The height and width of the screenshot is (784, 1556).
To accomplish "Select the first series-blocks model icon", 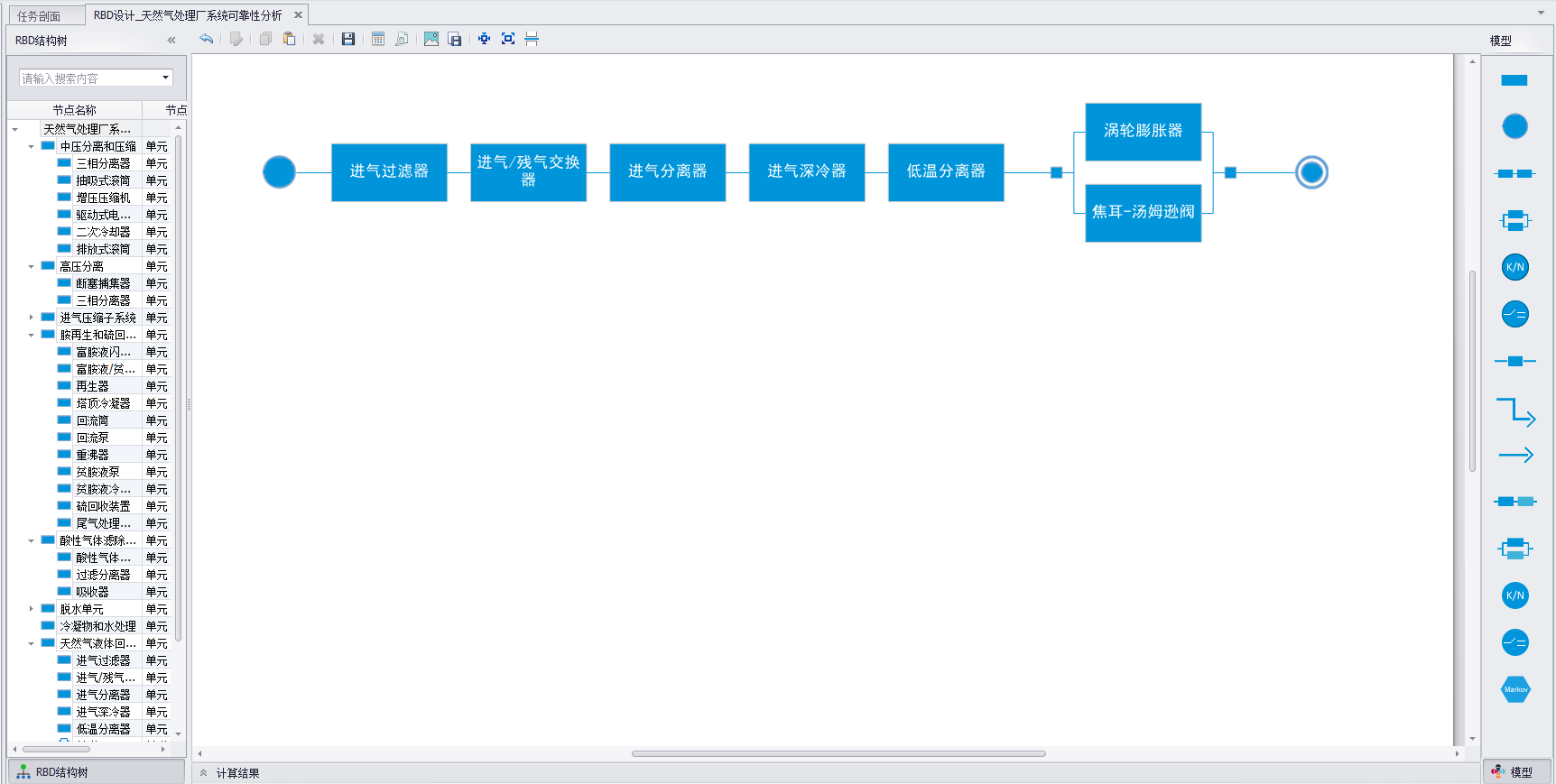I will (x=1514, y=173).
